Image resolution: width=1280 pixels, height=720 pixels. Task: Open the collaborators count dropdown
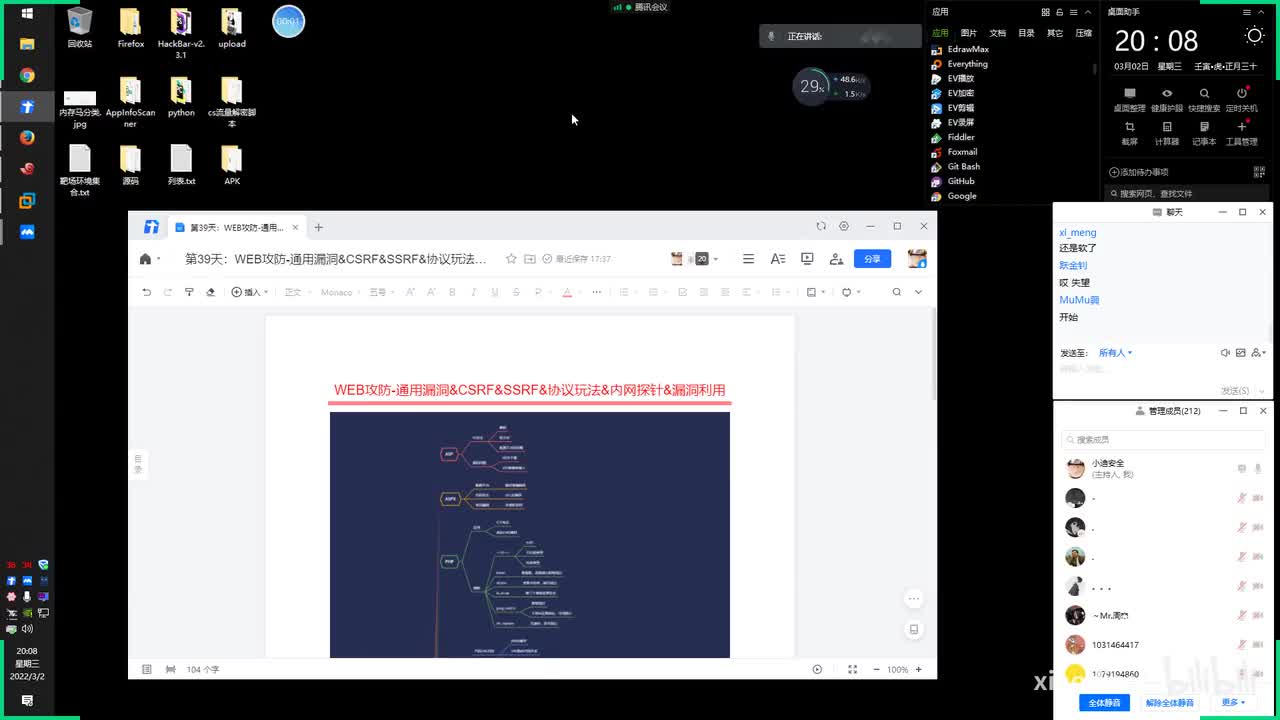tap(705, 259)
